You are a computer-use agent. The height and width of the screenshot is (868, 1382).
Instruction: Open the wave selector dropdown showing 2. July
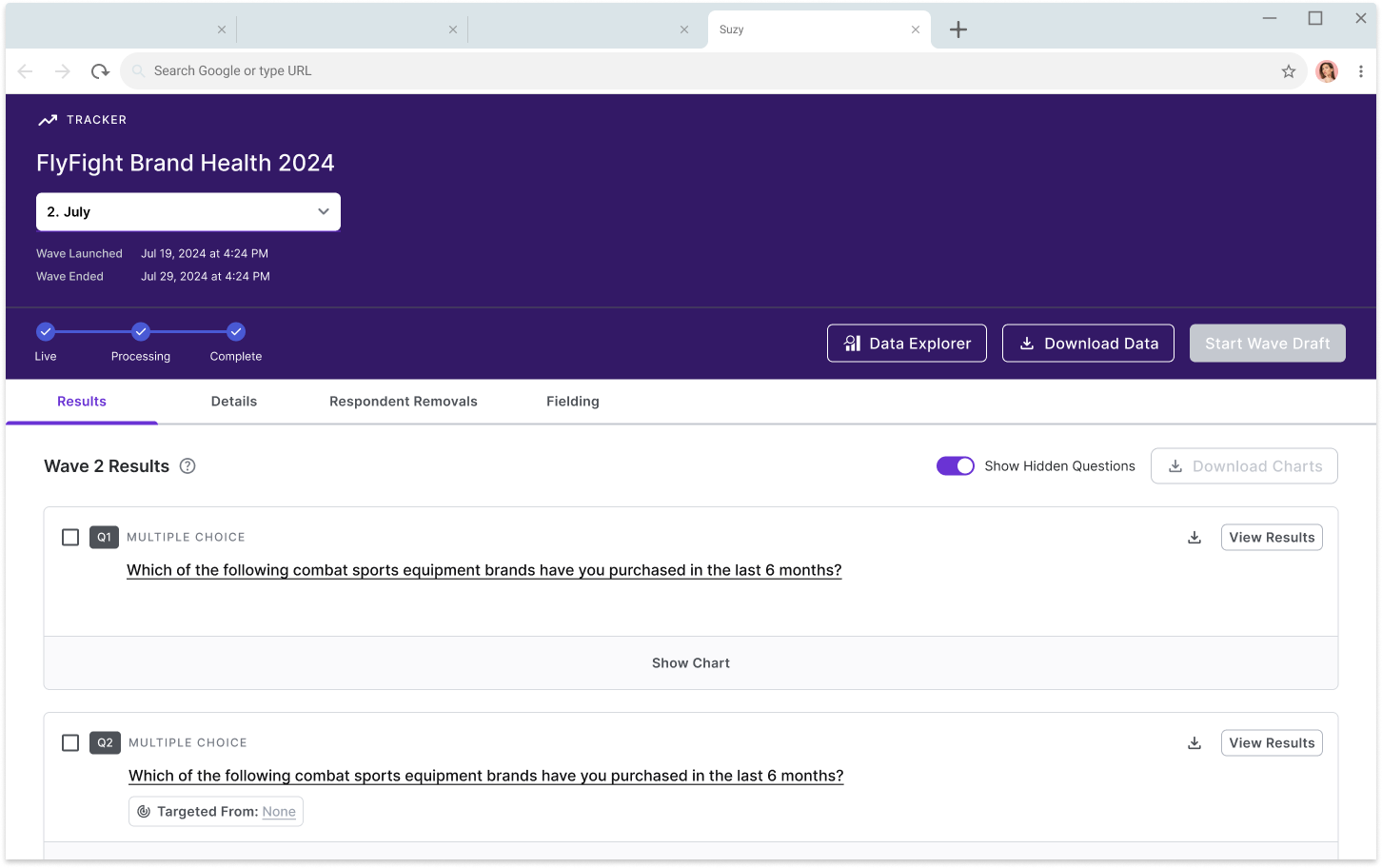[x=188, y=212]
